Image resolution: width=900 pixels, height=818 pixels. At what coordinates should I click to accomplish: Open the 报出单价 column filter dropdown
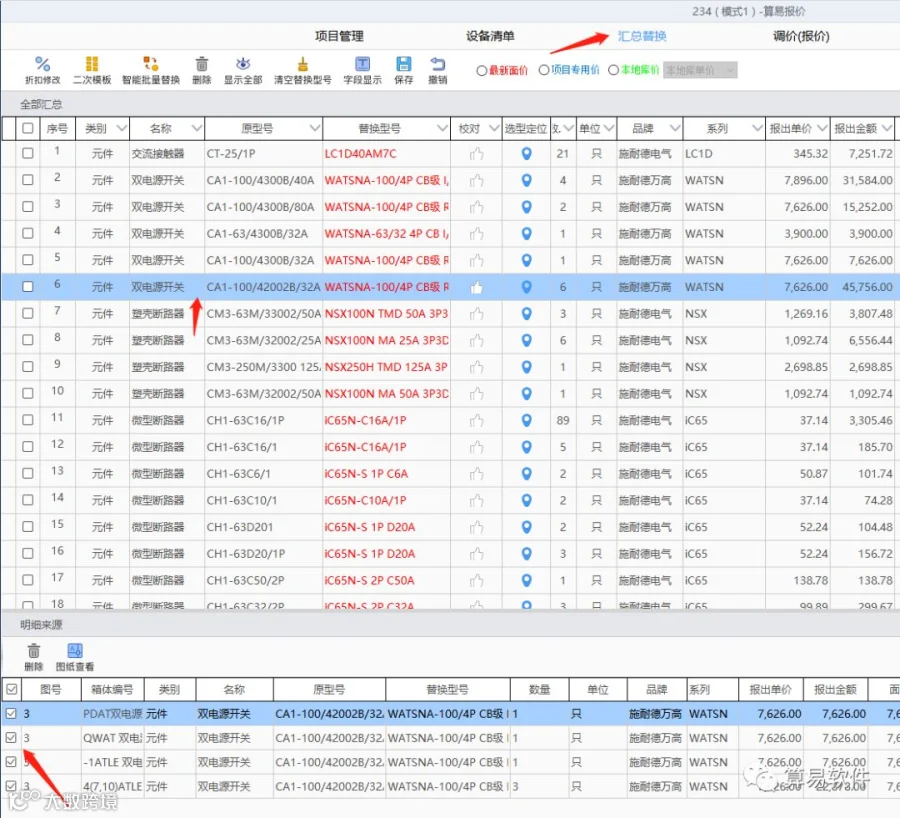822,128
